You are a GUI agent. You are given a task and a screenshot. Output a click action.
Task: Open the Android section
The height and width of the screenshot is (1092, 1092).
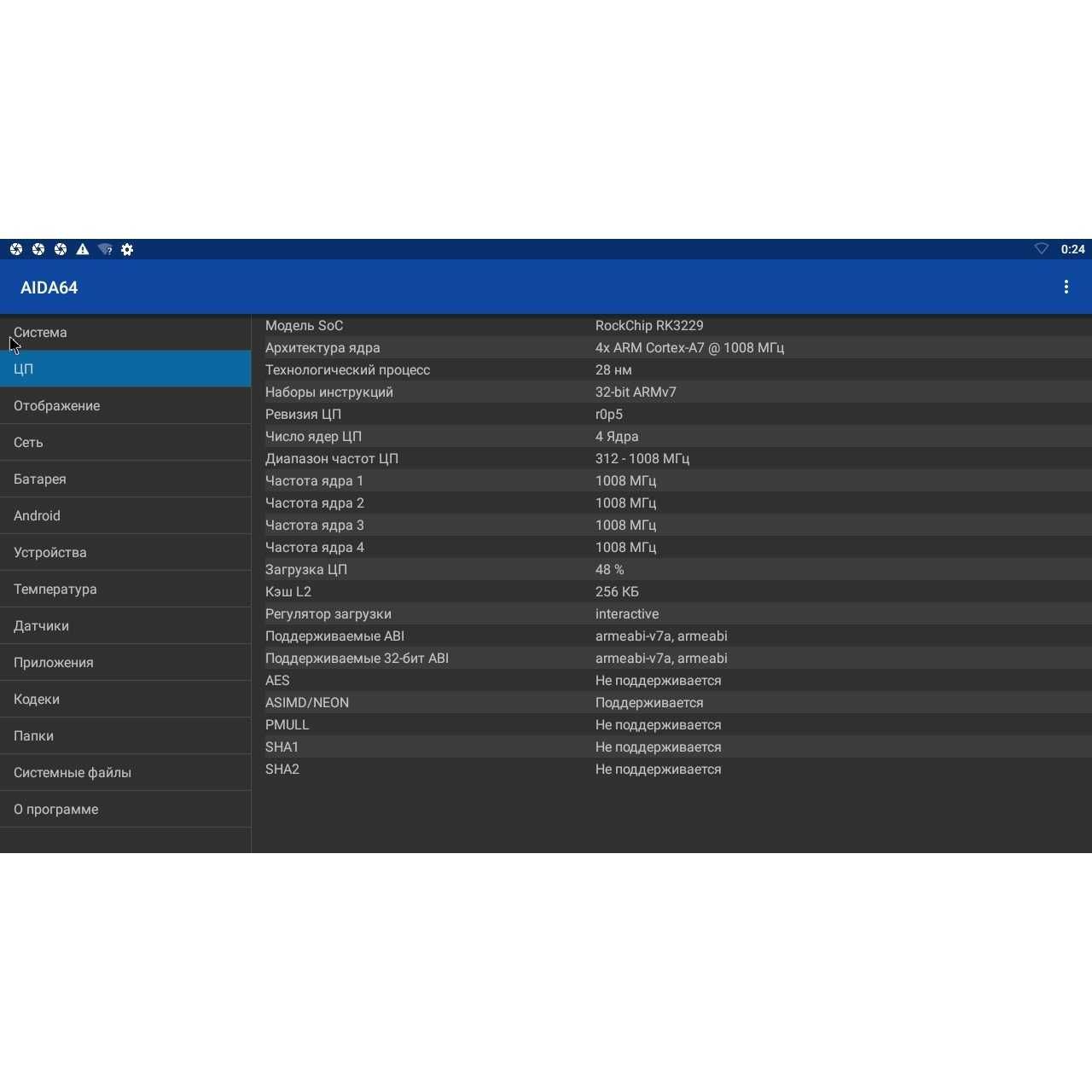click(x=125, y=516)
